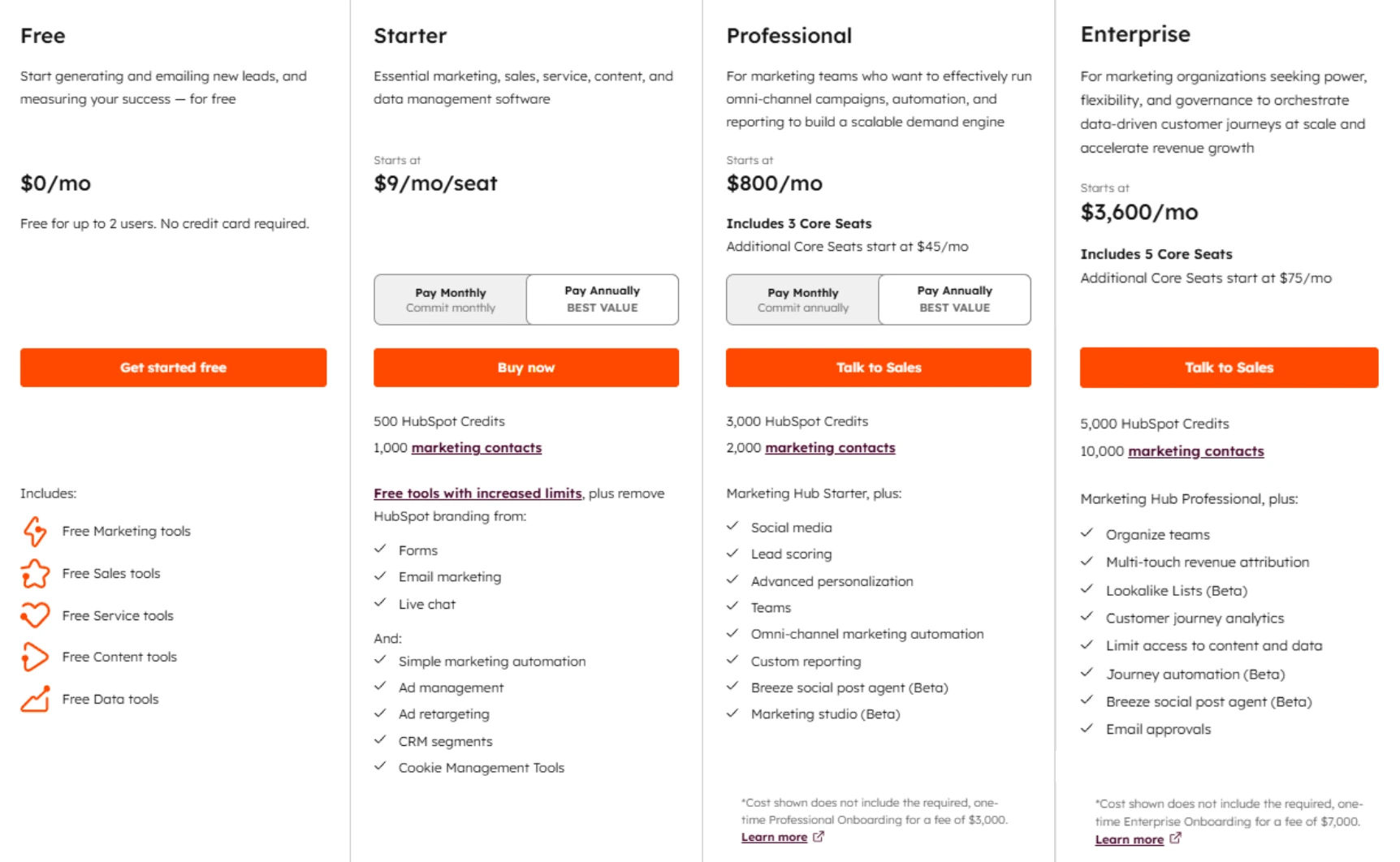
Task: Click the external link icon next to Enterprise's Learn more
Action: click(x=1174, y=839)
